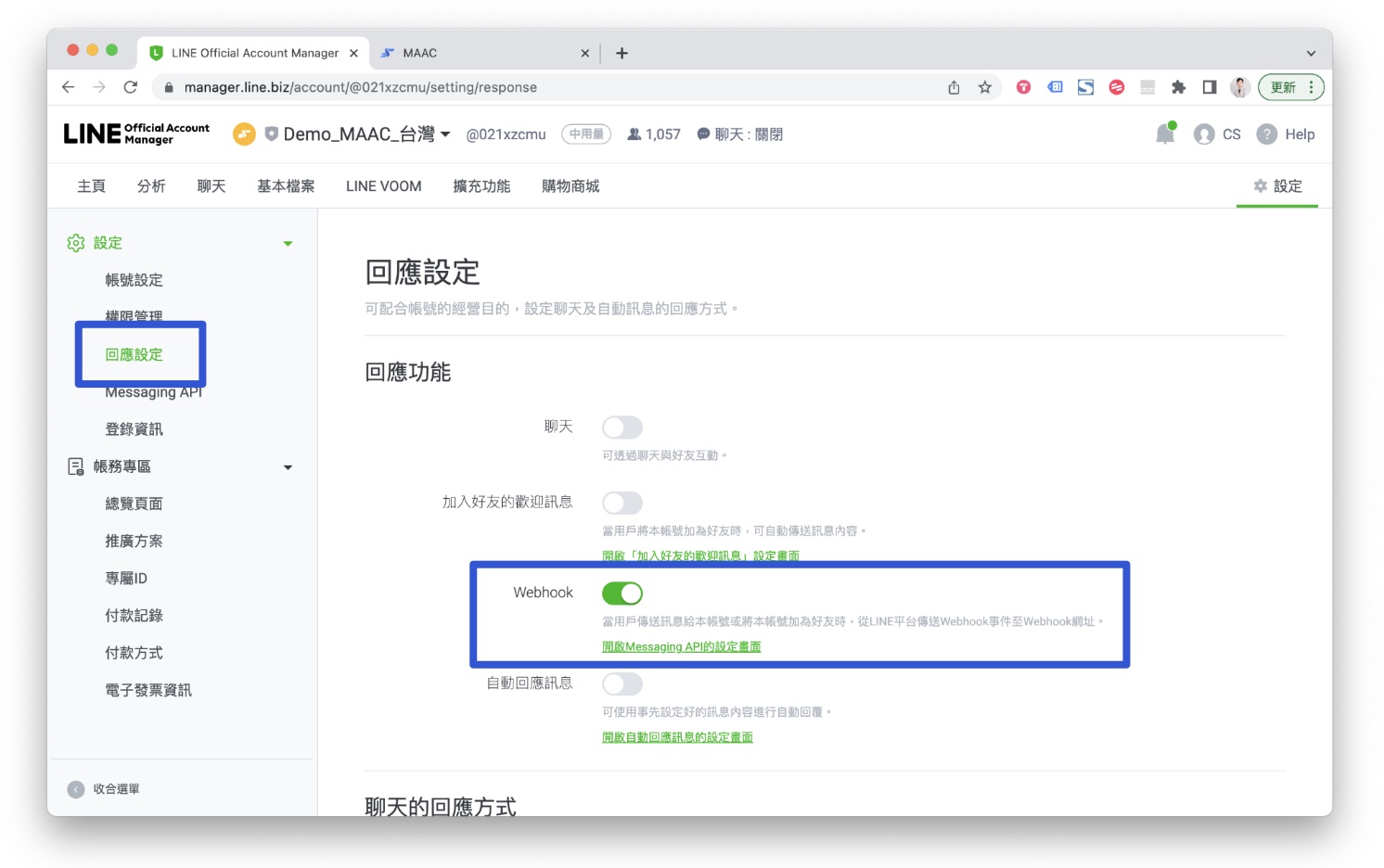Collapse the 帳務專區 sidebar section
The height and width of the screenshot is (868, 1384).
tap(288, 467)
